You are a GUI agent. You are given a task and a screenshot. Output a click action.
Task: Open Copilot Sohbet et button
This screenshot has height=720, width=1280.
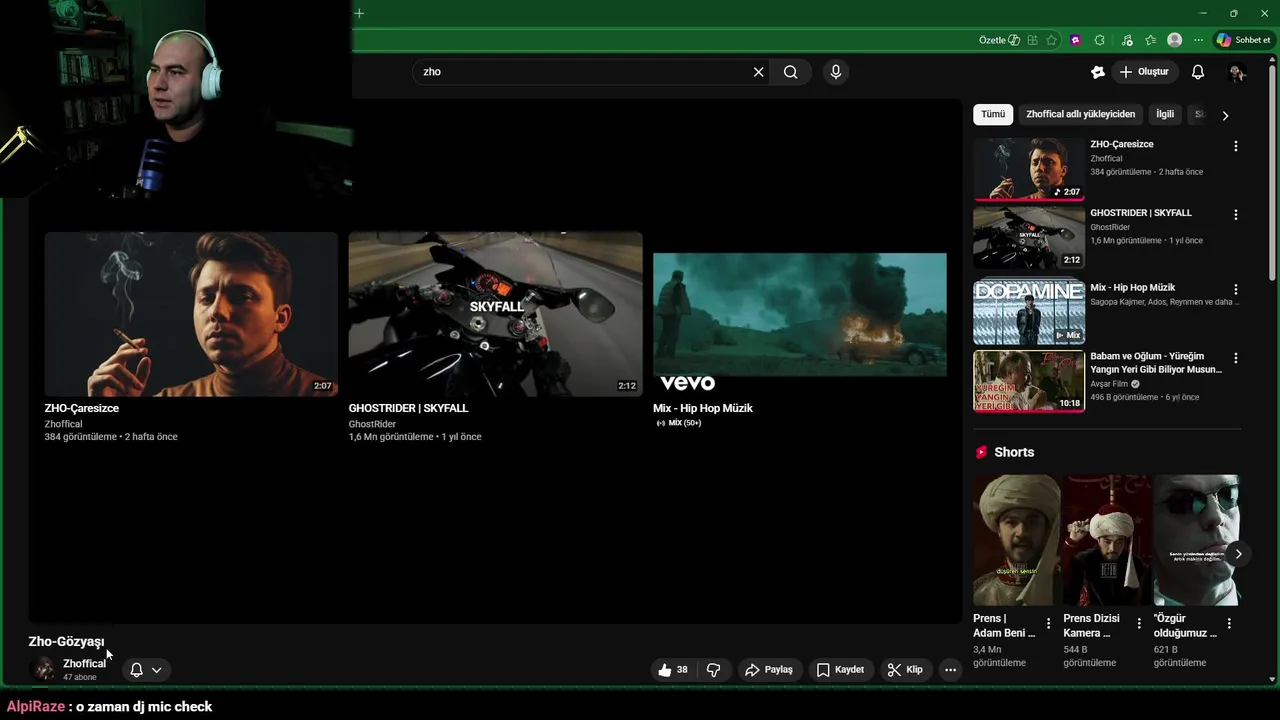pyautogui.click(x=1243, y=40)
